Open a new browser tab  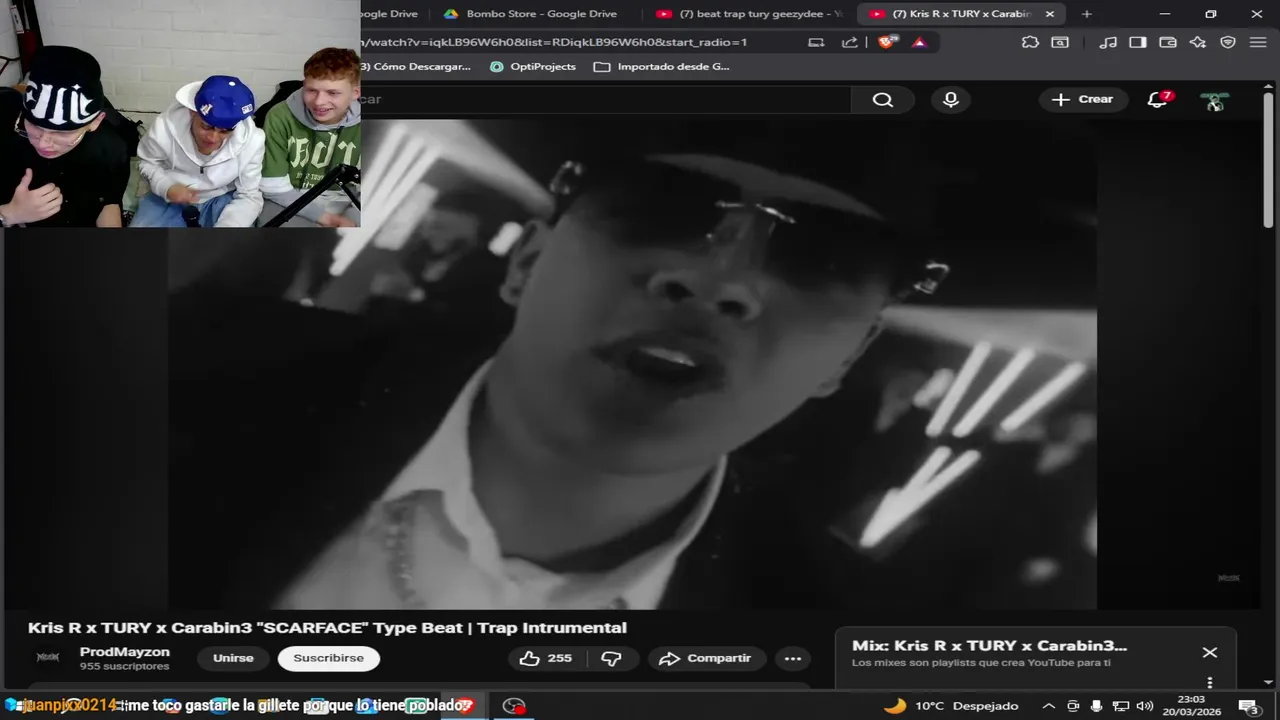[1087, 14]
